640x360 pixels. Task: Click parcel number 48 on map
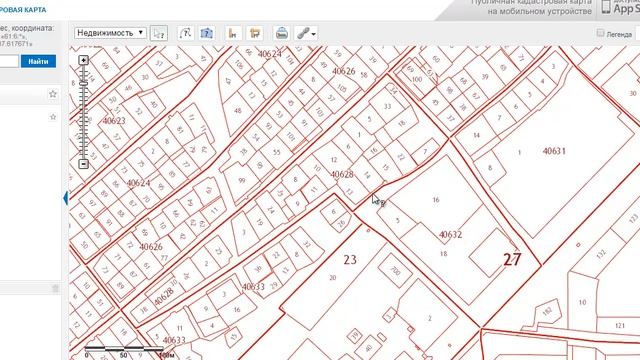238,110
